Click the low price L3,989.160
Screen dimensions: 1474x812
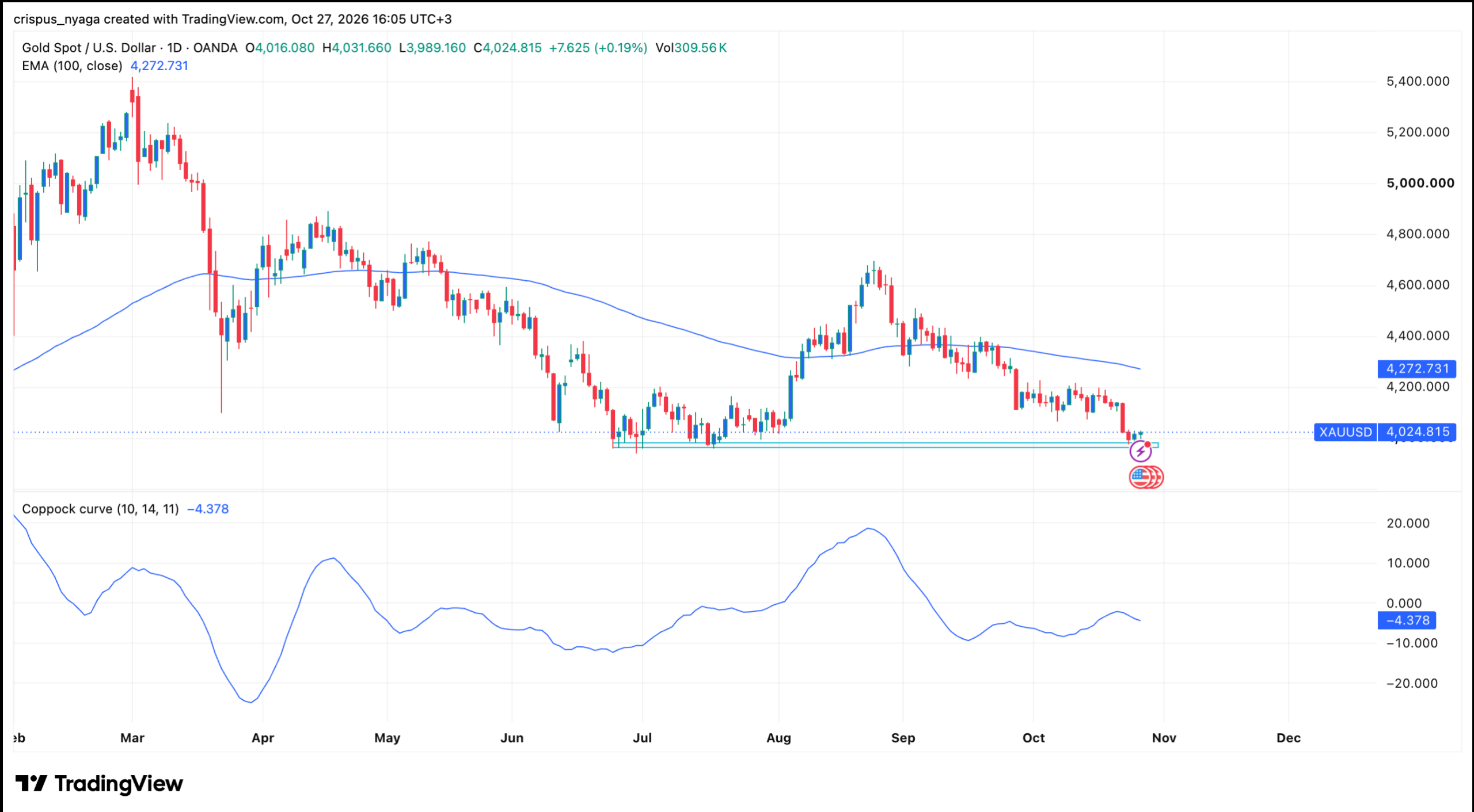point(432,48)
